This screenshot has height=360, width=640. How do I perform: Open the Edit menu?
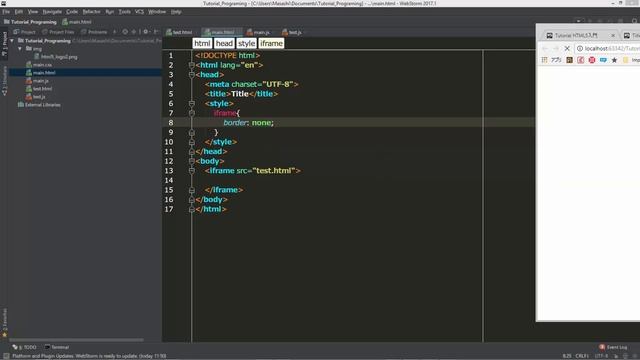point(19,12)
